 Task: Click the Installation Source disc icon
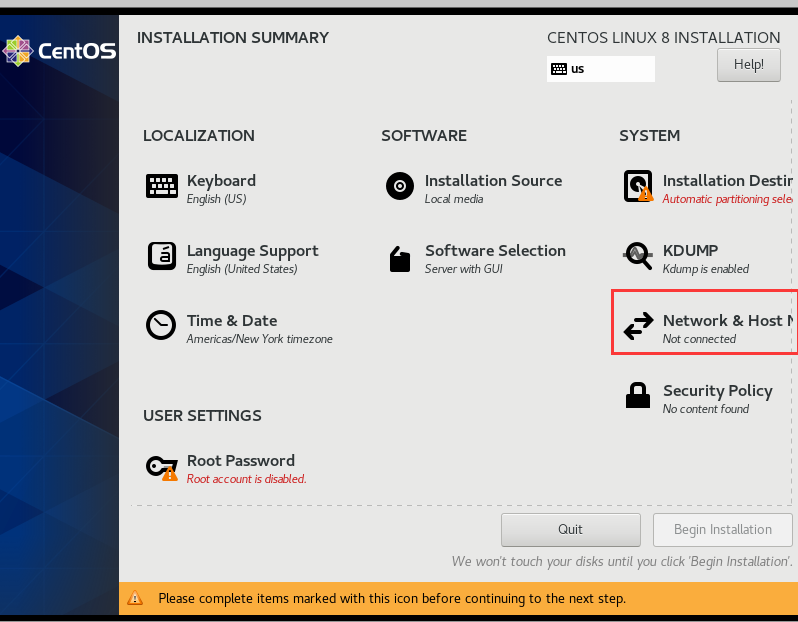400,186
